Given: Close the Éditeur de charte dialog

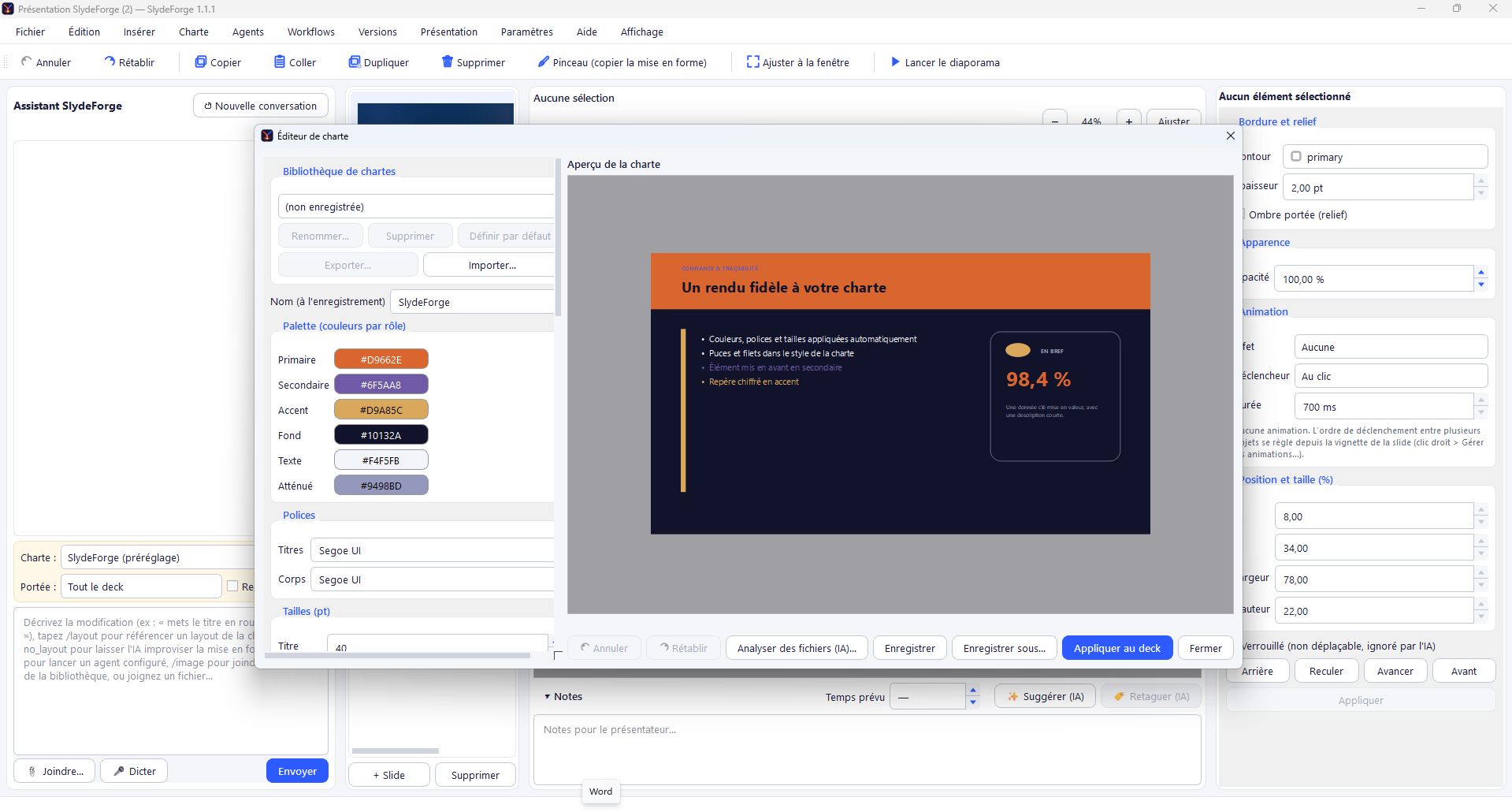Looking at the screenshot, I should [1231, 136].
